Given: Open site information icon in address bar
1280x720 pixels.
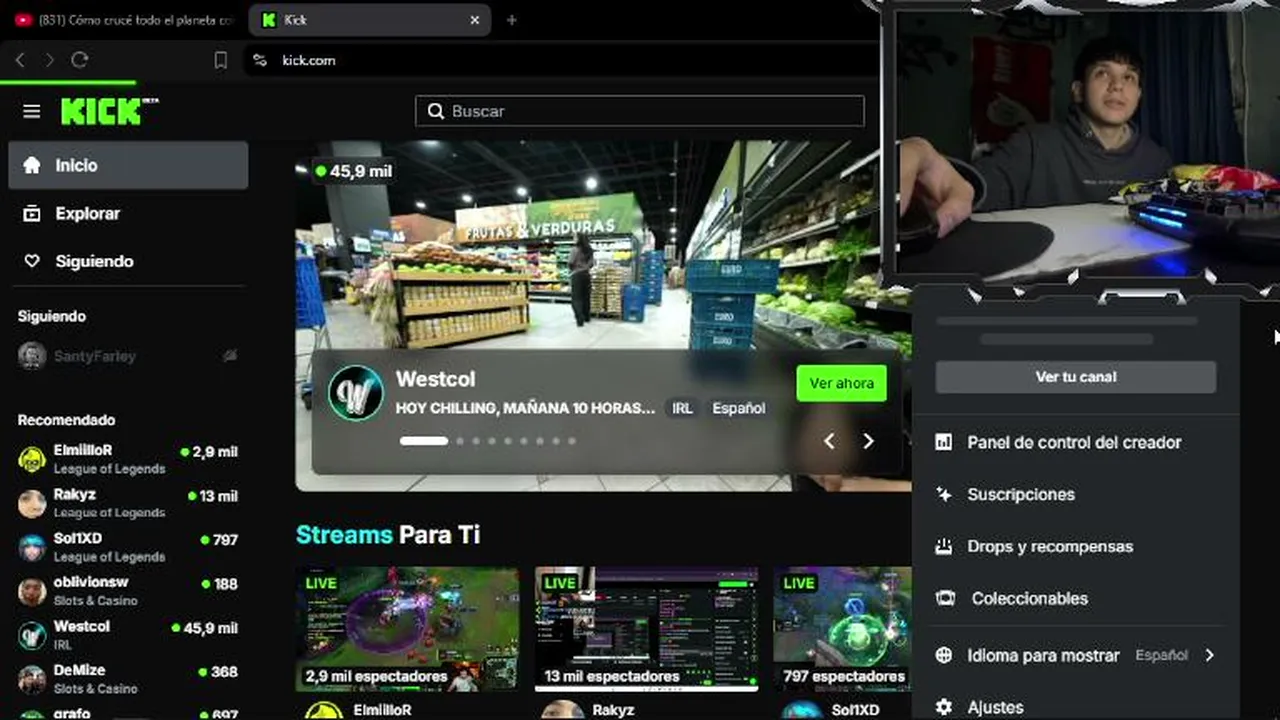Looking at the screenshot, I should tap(260, 60).
